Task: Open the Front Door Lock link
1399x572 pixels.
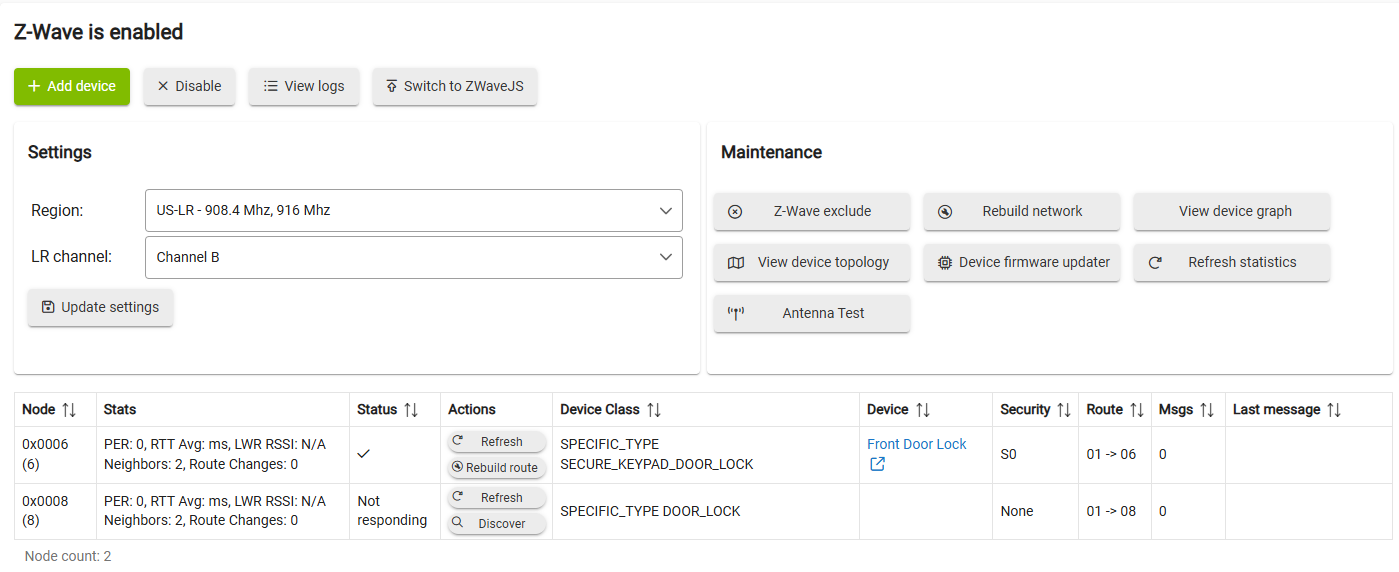Action: (917, 444)
